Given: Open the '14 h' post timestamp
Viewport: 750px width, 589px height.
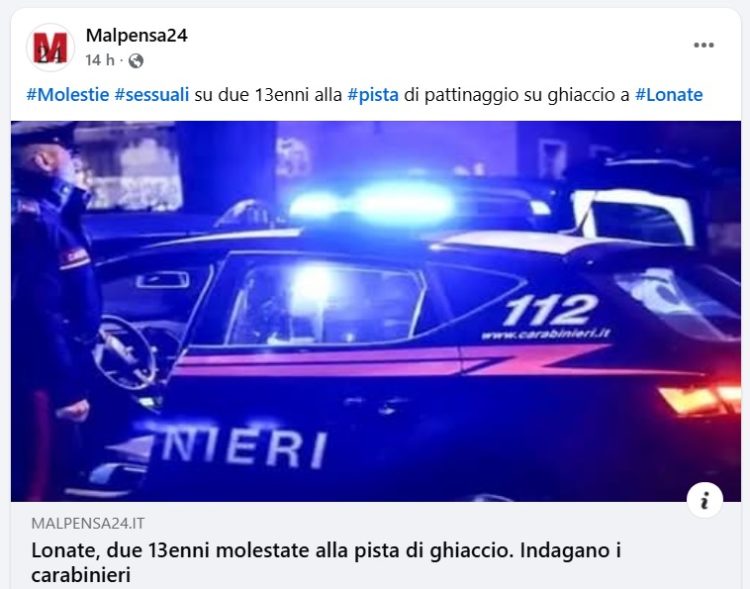Looking at the screenshot, I should (100, 60).
